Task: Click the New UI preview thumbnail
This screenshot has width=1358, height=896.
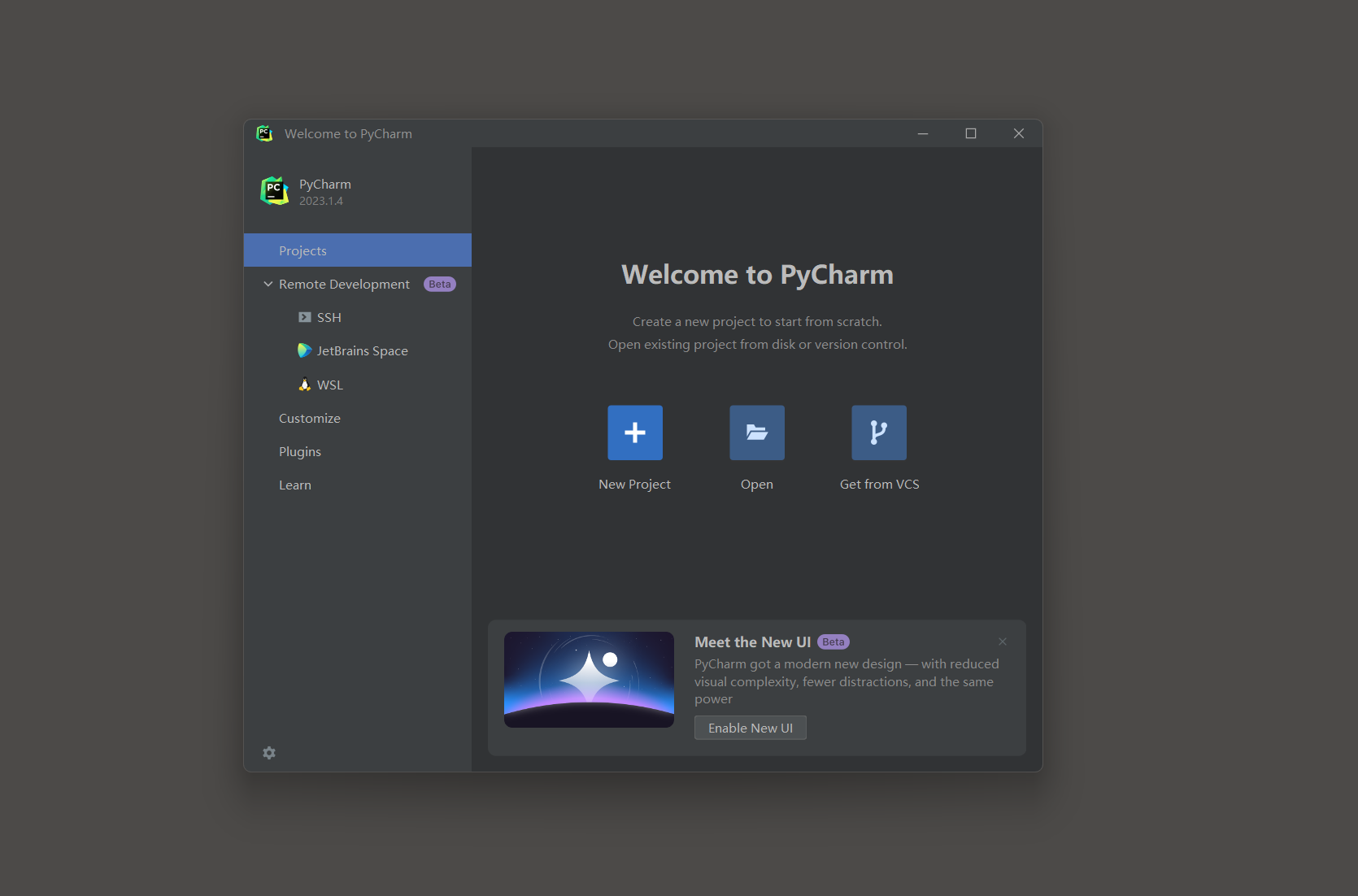Action: click(x=589, y=680)
